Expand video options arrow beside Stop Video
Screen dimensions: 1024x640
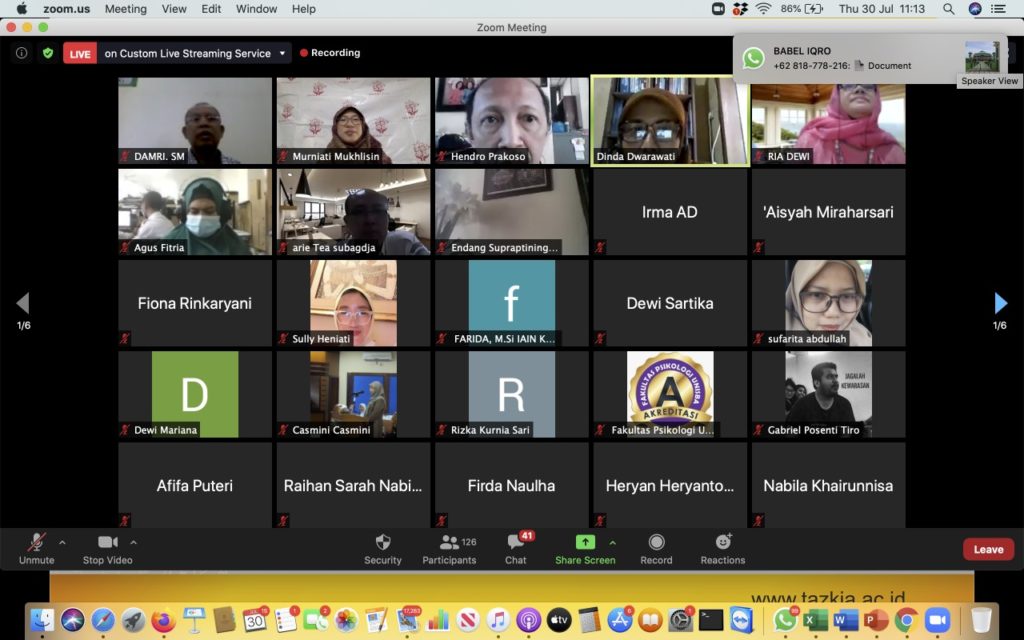(134, 543)
